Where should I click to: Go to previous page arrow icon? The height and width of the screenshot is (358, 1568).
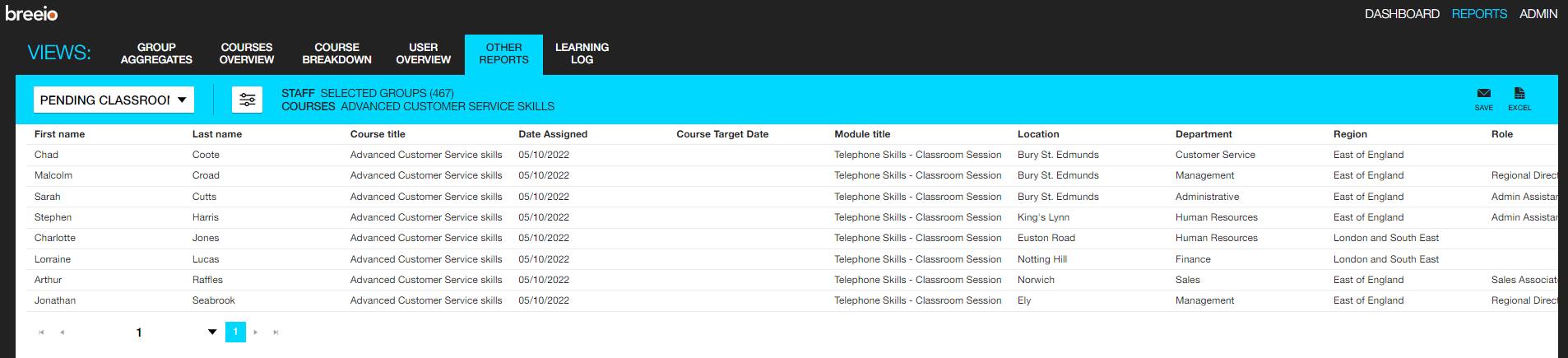62,332
